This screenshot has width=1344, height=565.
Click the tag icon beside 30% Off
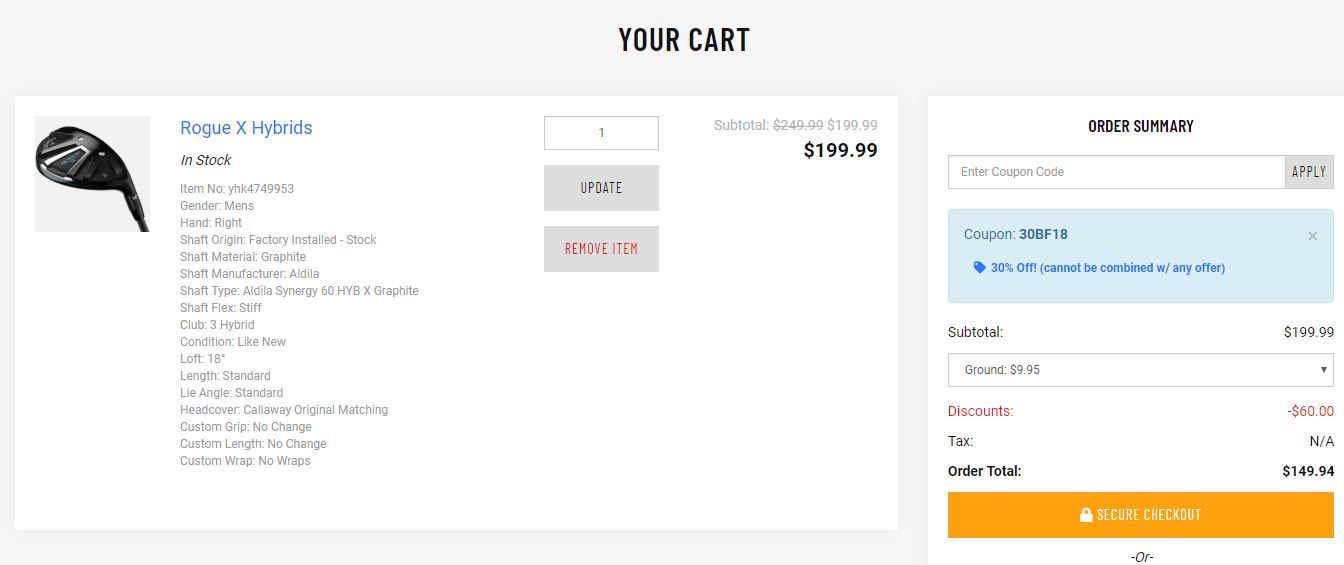point(980,268)
